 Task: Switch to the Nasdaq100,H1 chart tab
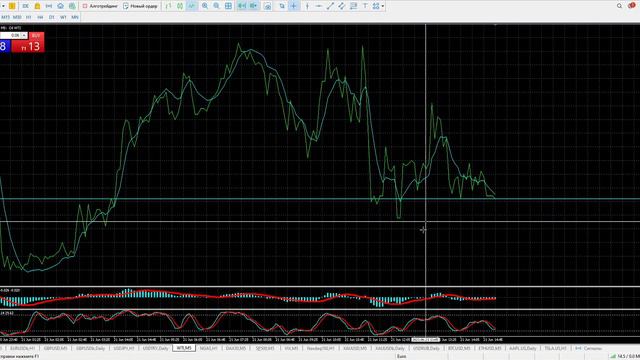point(320,348)
